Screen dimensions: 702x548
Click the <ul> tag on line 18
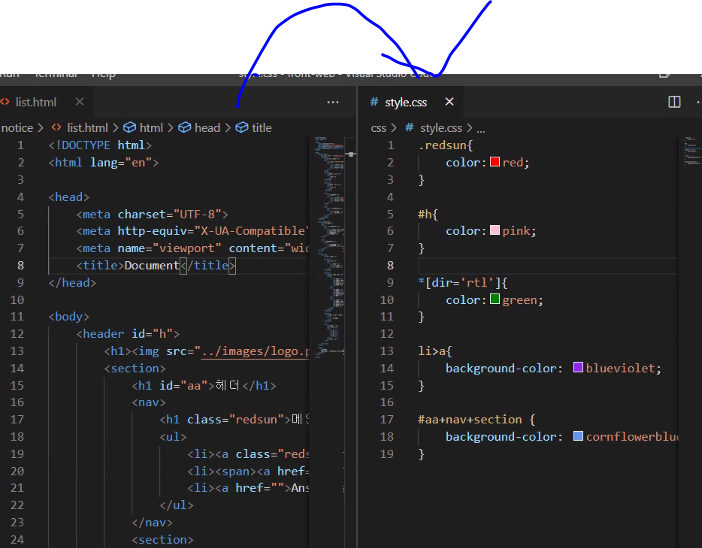pos(173,437)
